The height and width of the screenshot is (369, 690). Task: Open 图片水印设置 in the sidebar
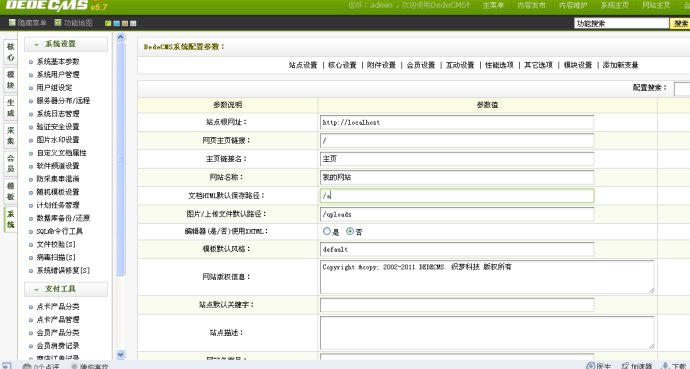pos(58,140)
